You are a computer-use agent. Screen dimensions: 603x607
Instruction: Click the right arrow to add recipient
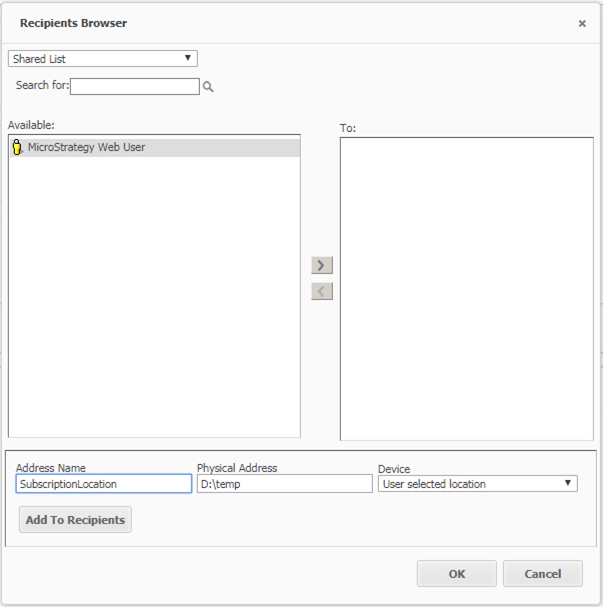321,265
